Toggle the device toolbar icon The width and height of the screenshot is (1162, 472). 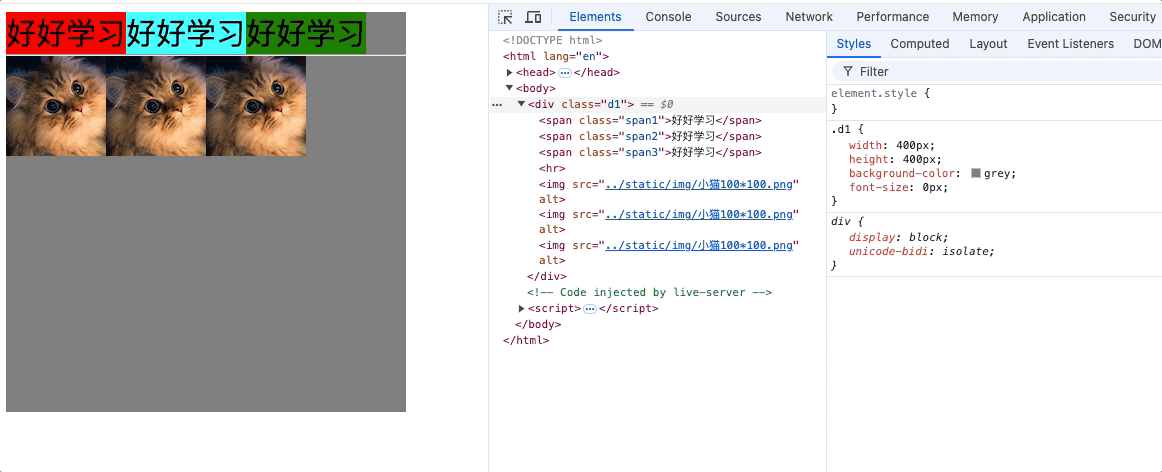[533, 17]
